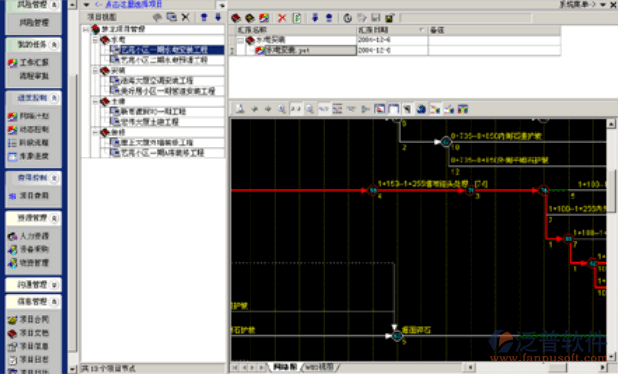Collapse the 土建 folder in project tree

(x=95, y=101)
